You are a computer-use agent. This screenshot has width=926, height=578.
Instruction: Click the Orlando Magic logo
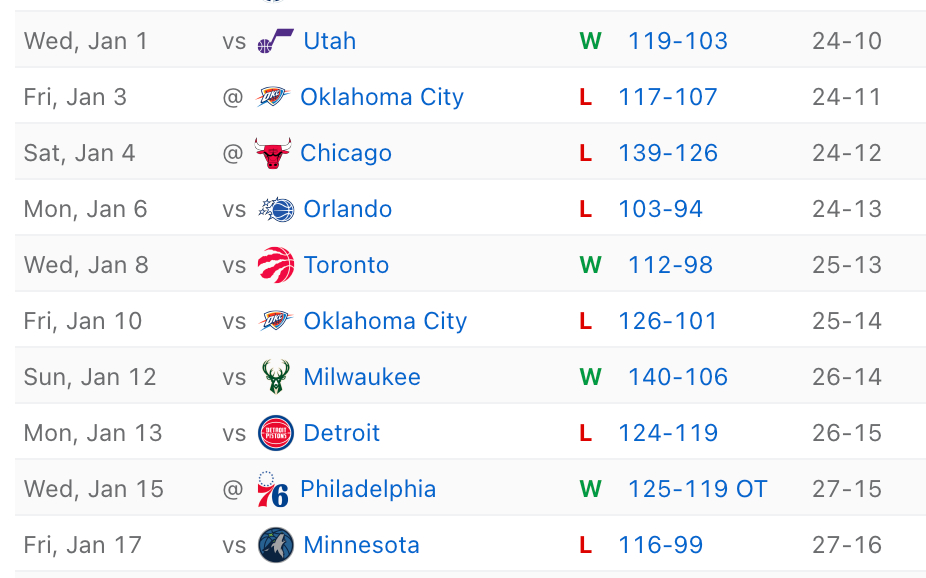[x=275, y=209]
